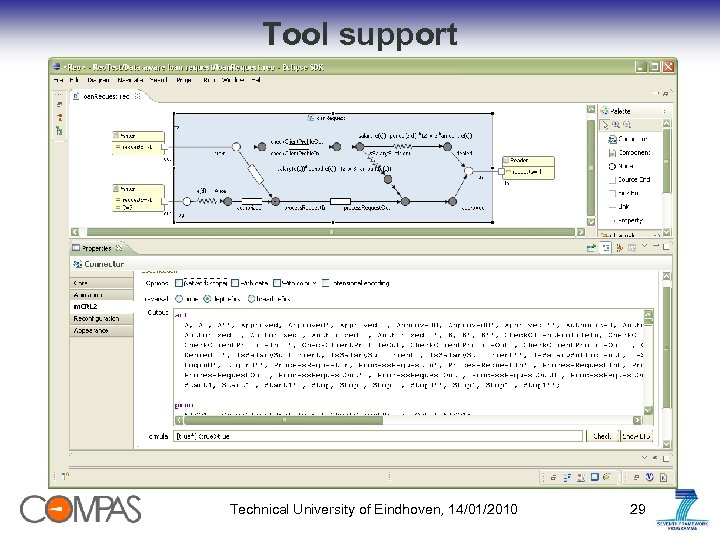
Task: Click the blue square icon in status bar
Action: coord(595,477)
